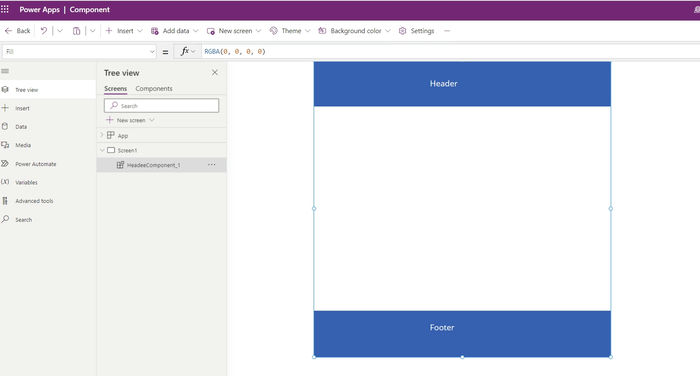Click the tree view Search field
The image size is (700, 376).
point(162,105)
